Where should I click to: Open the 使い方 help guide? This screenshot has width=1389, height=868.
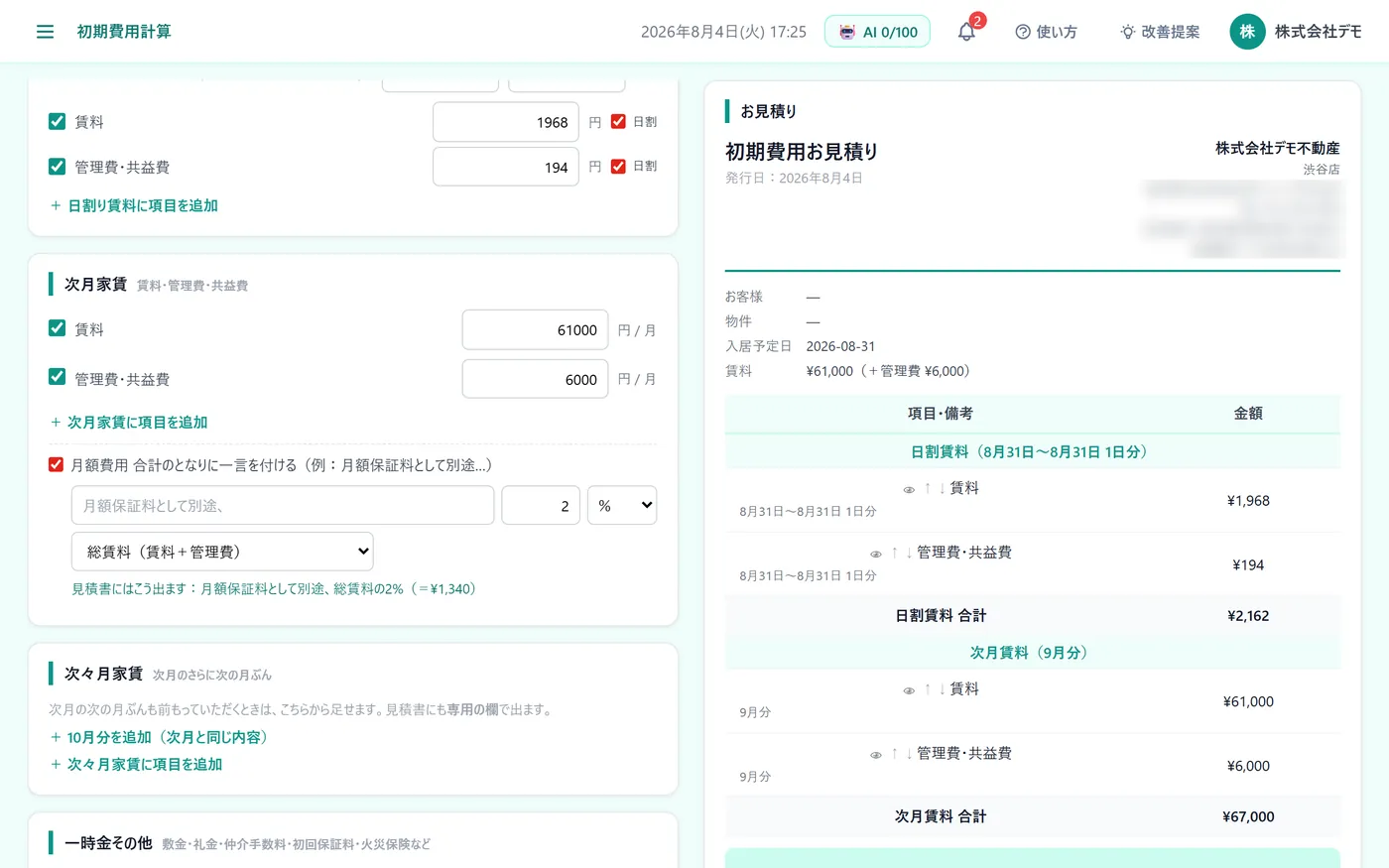point(1046,32)
